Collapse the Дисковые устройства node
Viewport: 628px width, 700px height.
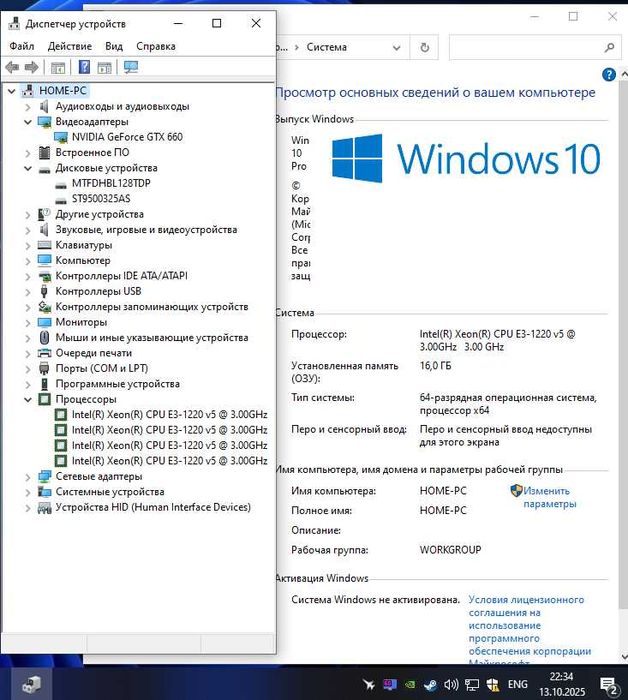28,168
